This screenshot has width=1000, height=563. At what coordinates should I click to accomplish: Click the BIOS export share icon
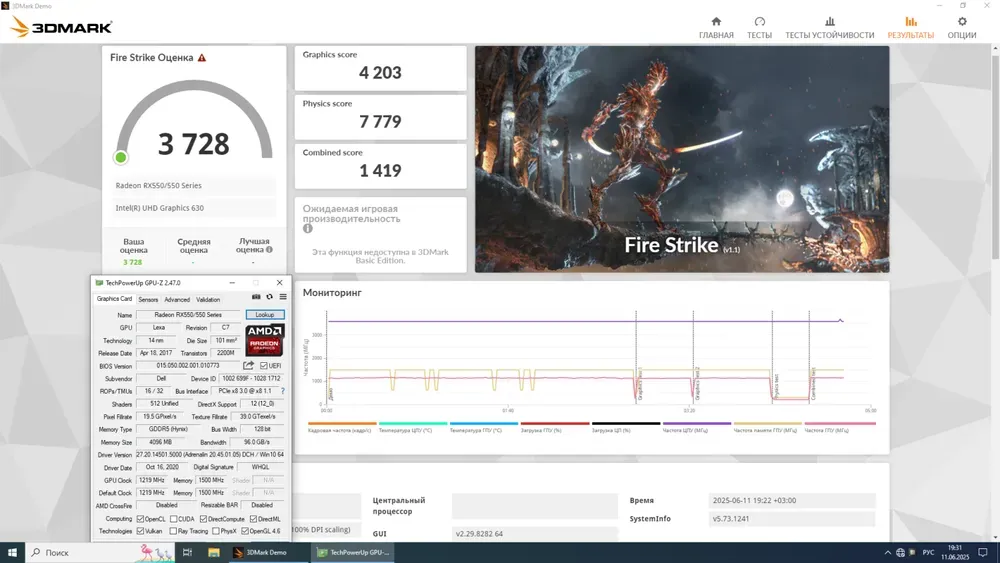tap(248, 366)
